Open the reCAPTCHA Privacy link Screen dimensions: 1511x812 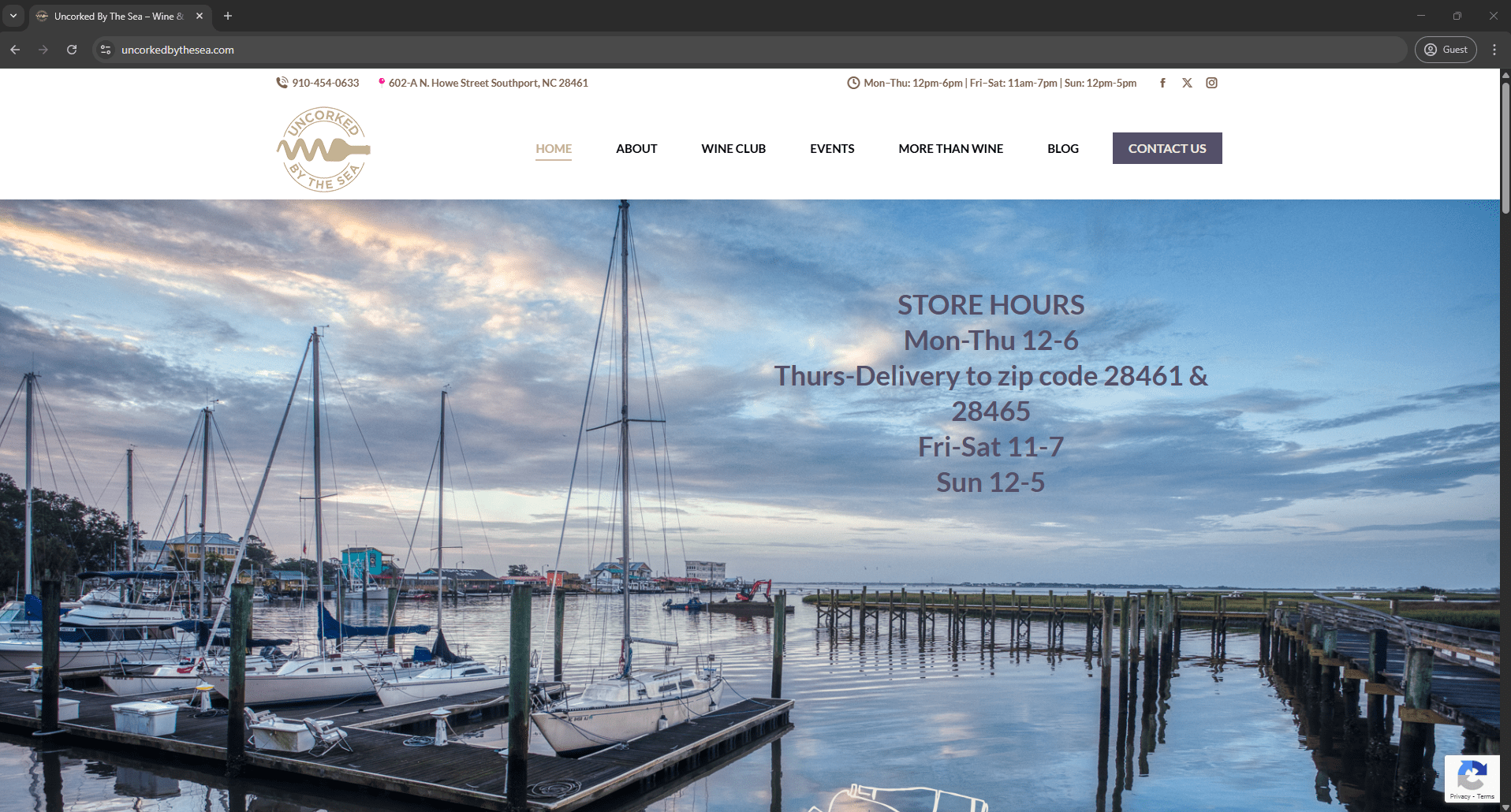pos(1460,797)
